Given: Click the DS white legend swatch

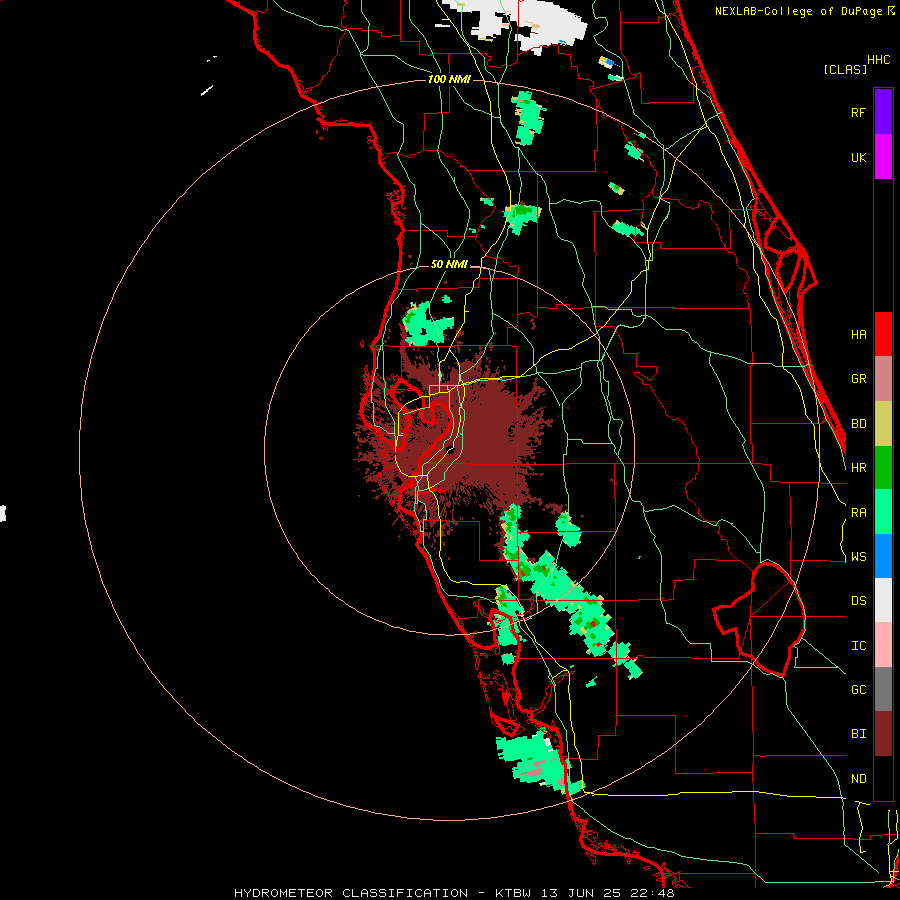Looking at the screenshot, I should pyautogui.click(x=883, y=600).
